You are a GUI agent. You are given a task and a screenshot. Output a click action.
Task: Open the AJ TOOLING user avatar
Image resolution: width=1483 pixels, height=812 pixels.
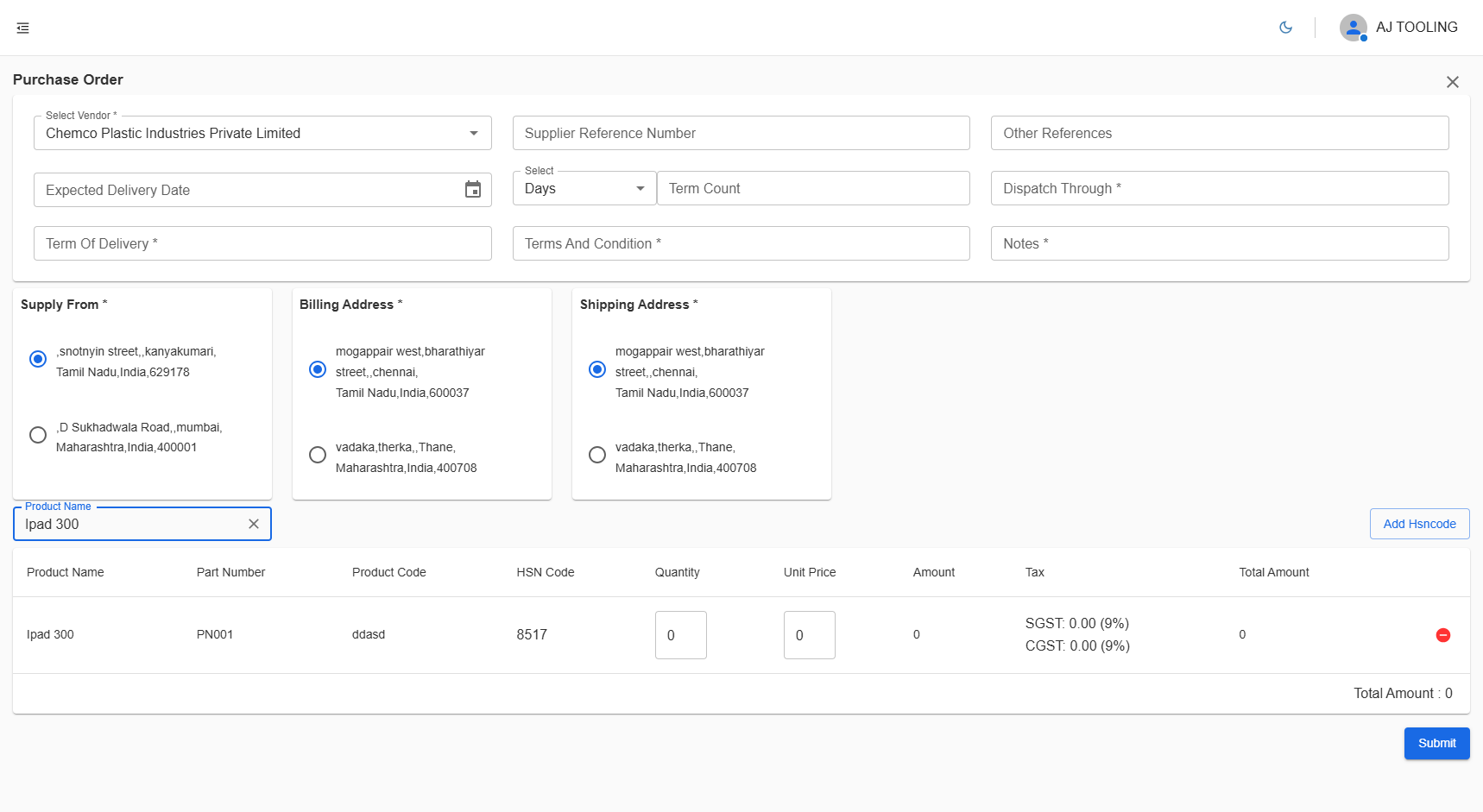click(1353, 28)
